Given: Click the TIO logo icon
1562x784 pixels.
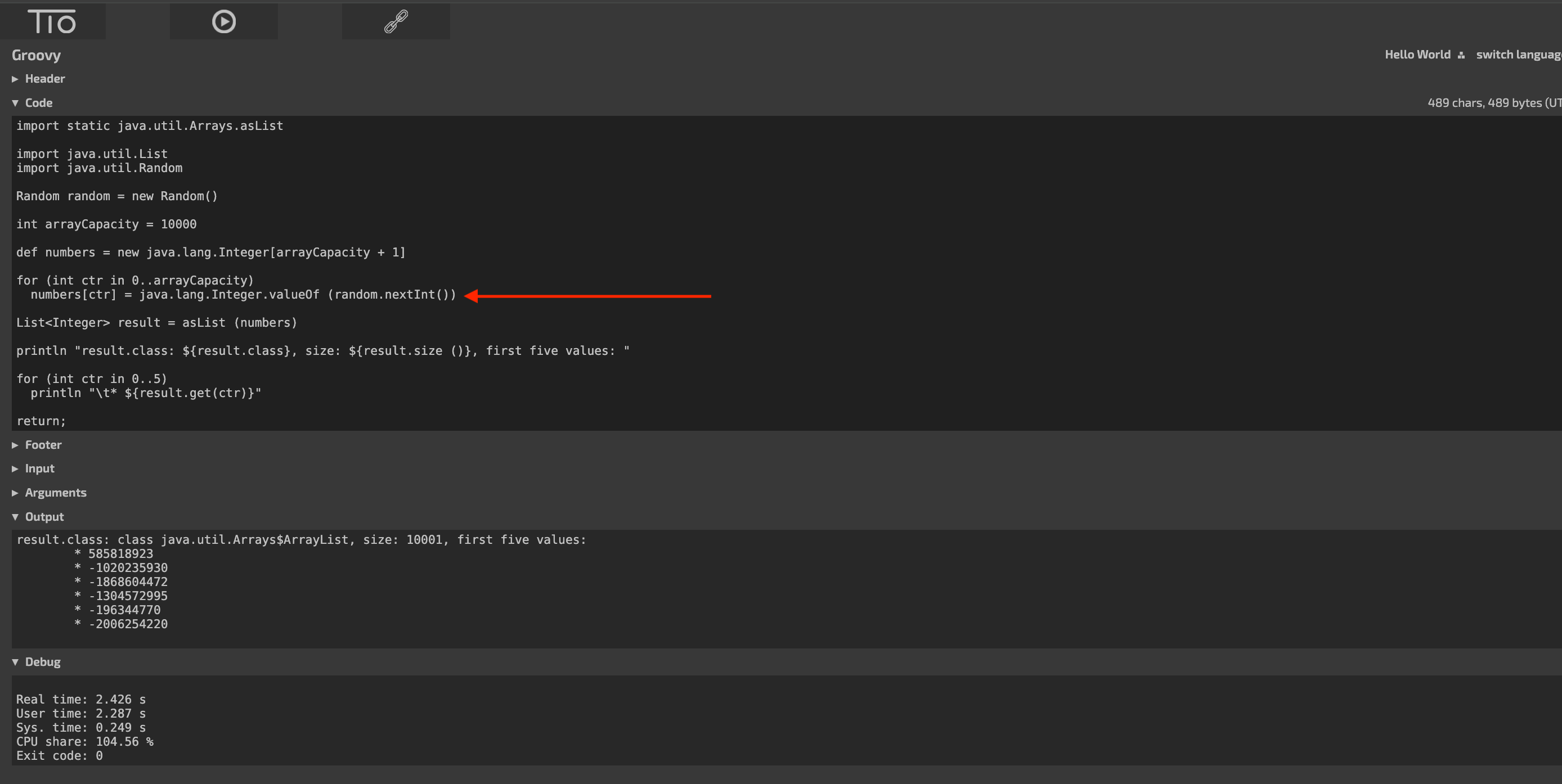Looking at the screenshot, I should (x=53, y=21).
